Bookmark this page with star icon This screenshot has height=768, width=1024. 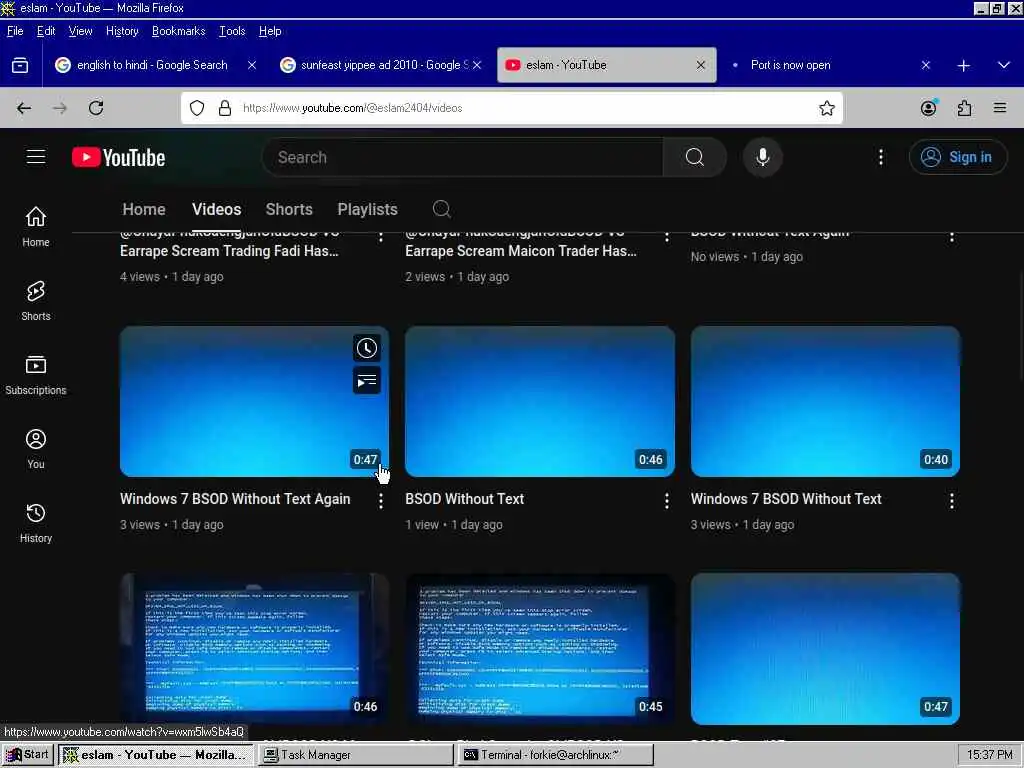827,108
